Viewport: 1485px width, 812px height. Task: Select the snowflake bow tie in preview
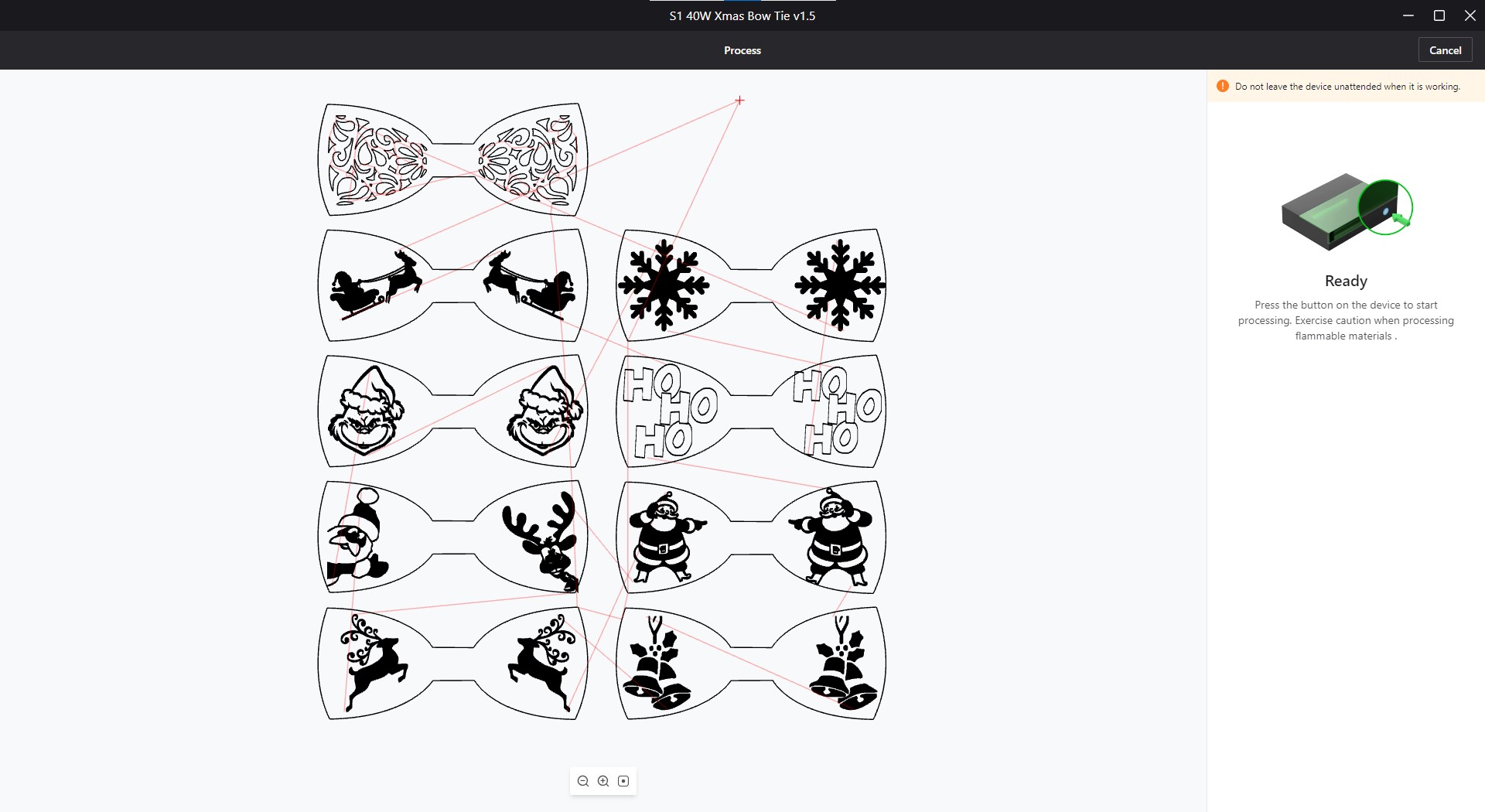(751, 285)
